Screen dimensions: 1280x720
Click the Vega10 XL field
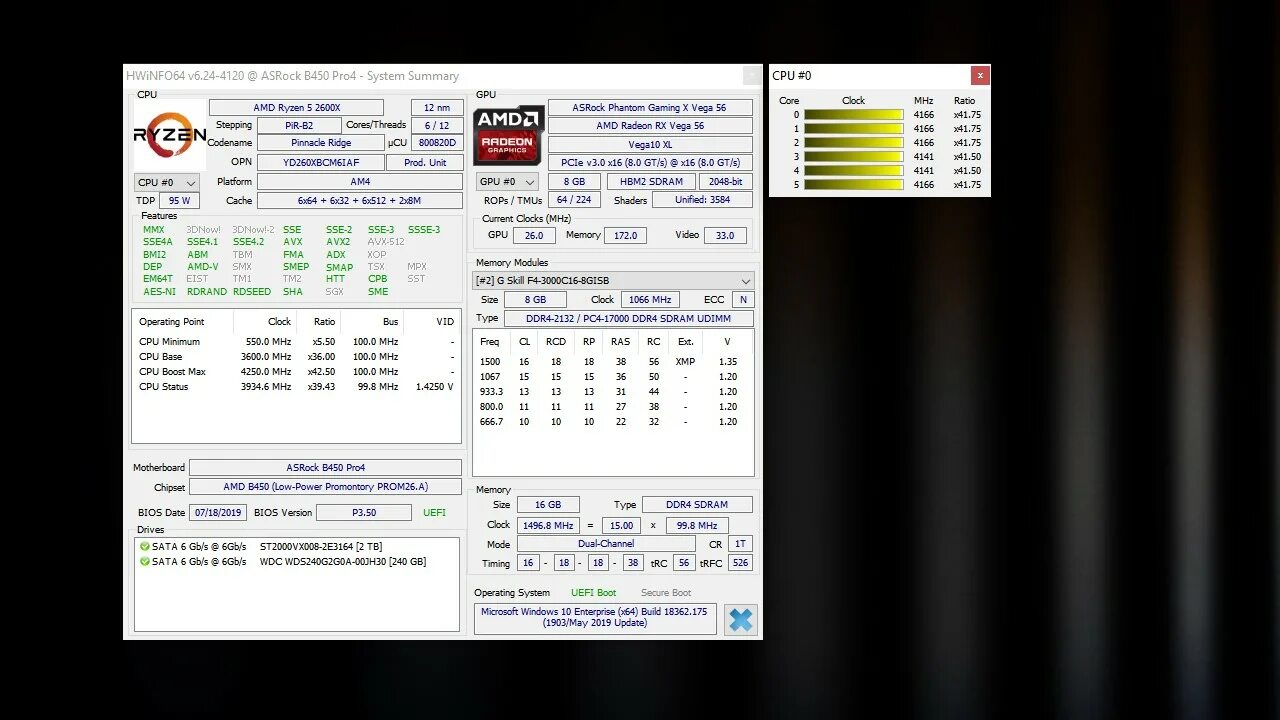[x=650, y=145]
